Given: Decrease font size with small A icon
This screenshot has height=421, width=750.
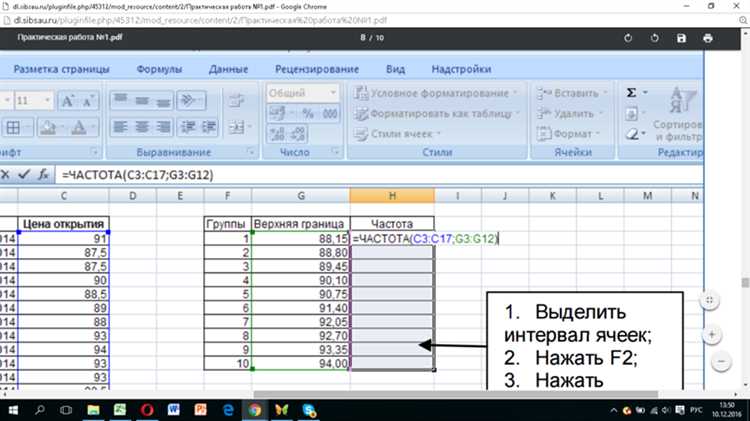Looking at the screenshot, I should pyautogui.click(x=88, y=100).
